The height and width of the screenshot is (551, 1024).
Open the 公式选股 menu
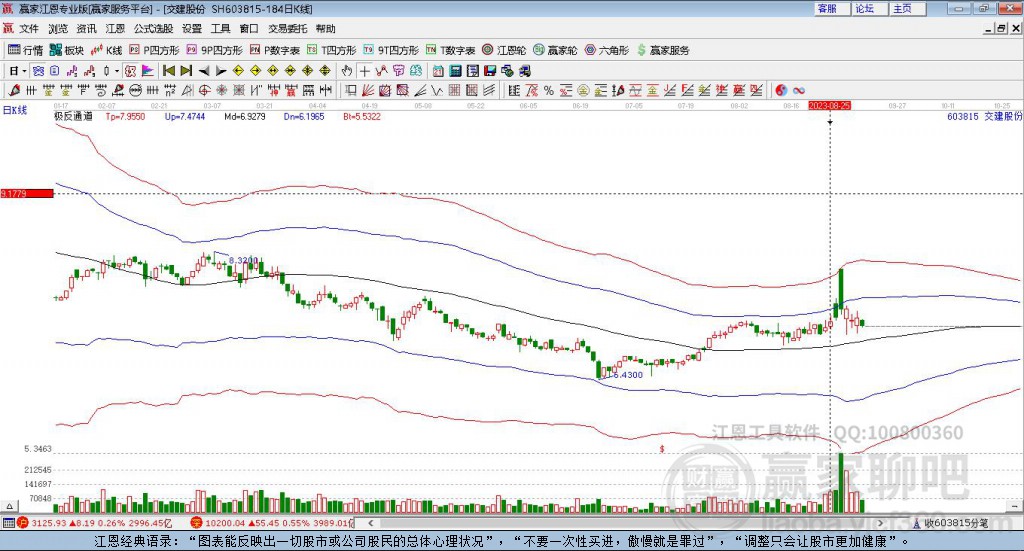click(153, 29)
